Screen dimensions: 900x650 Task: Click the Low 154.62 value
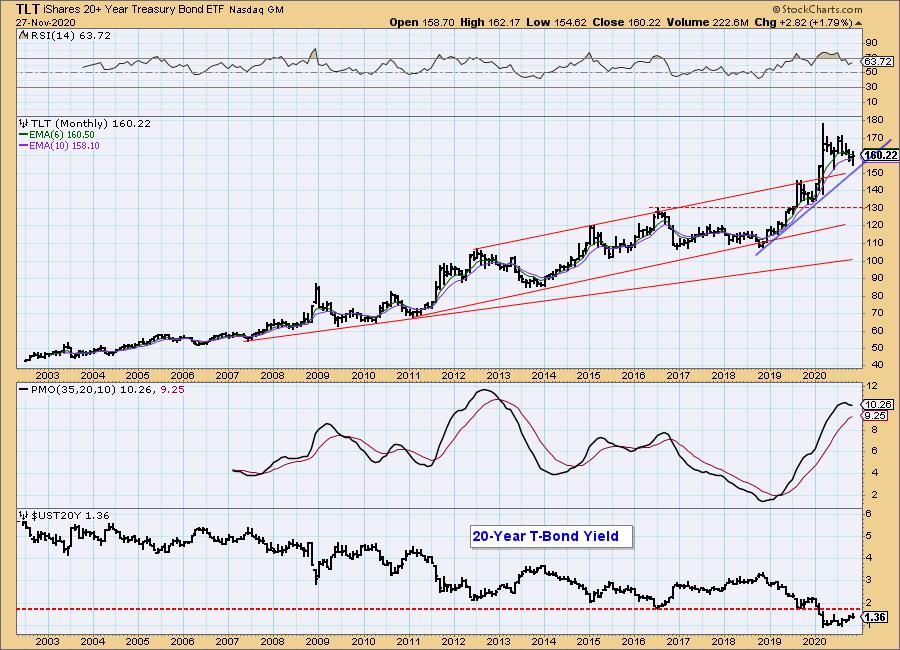(x=556, y=22)
